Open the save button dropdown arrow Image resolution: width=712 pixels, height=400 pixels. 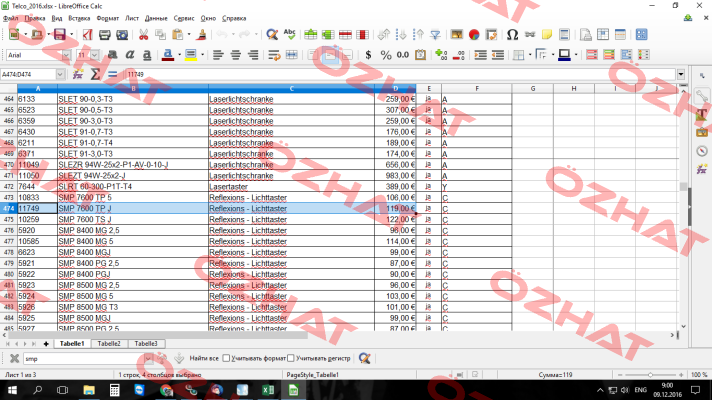(x=71, y=35)
